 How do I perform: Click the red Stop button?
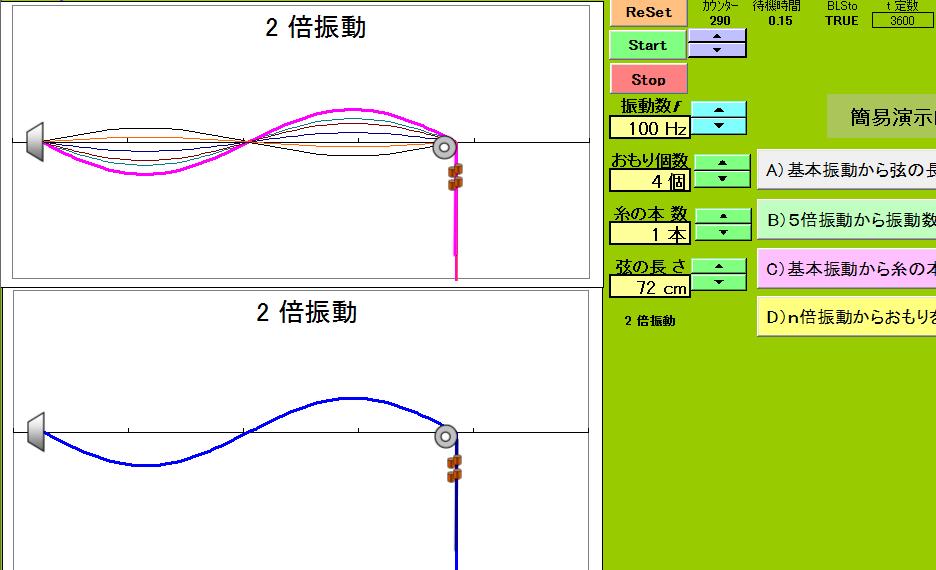[648, 79]
